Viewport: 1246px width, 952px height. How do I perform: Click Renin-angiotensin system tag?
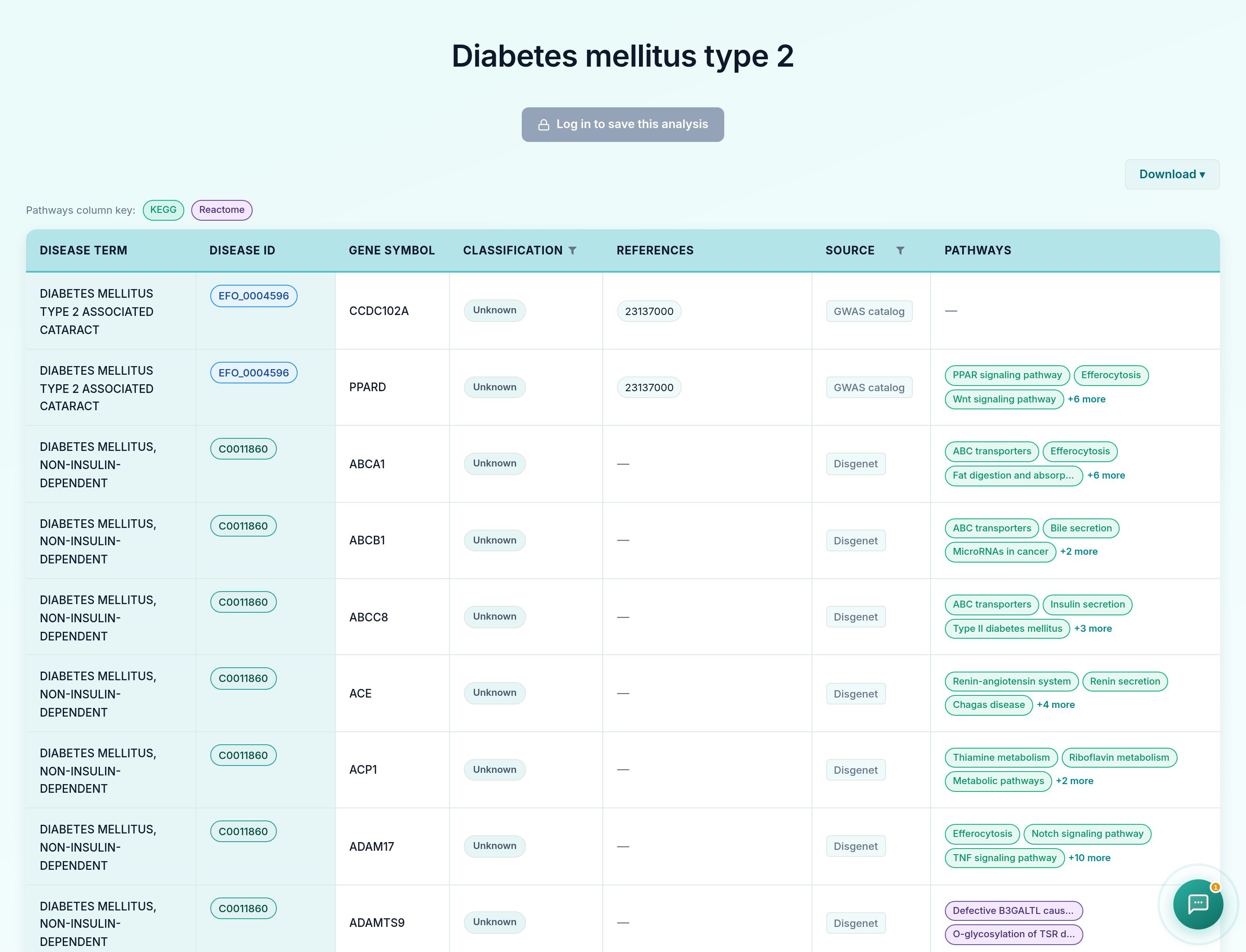click(1012, 681)
